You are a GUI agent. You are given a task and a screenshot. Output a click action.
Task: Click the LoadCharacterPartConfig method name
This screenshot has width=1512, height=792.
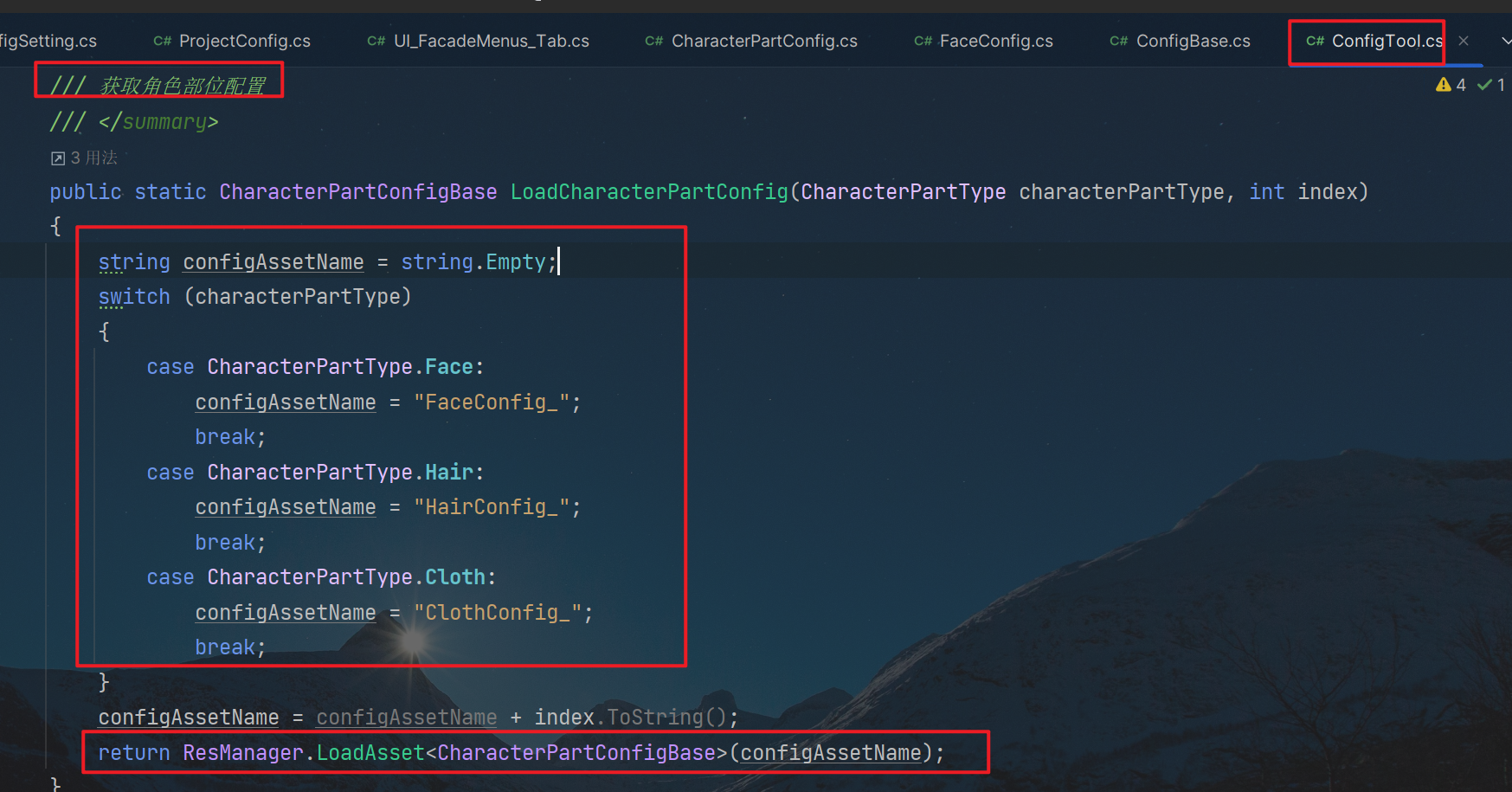649,192
